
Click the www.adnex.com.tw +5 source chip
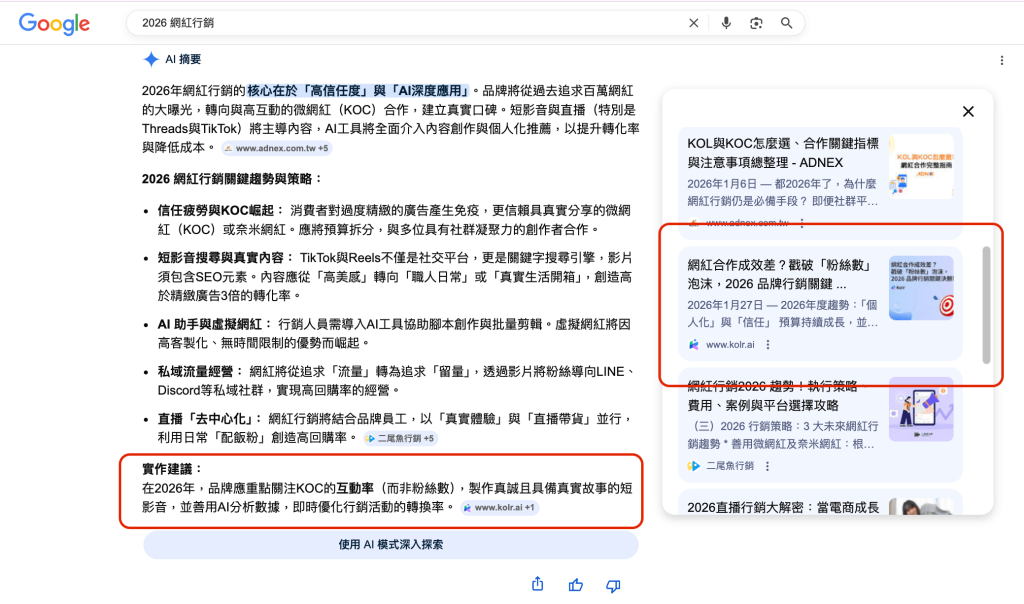[276, 148]
